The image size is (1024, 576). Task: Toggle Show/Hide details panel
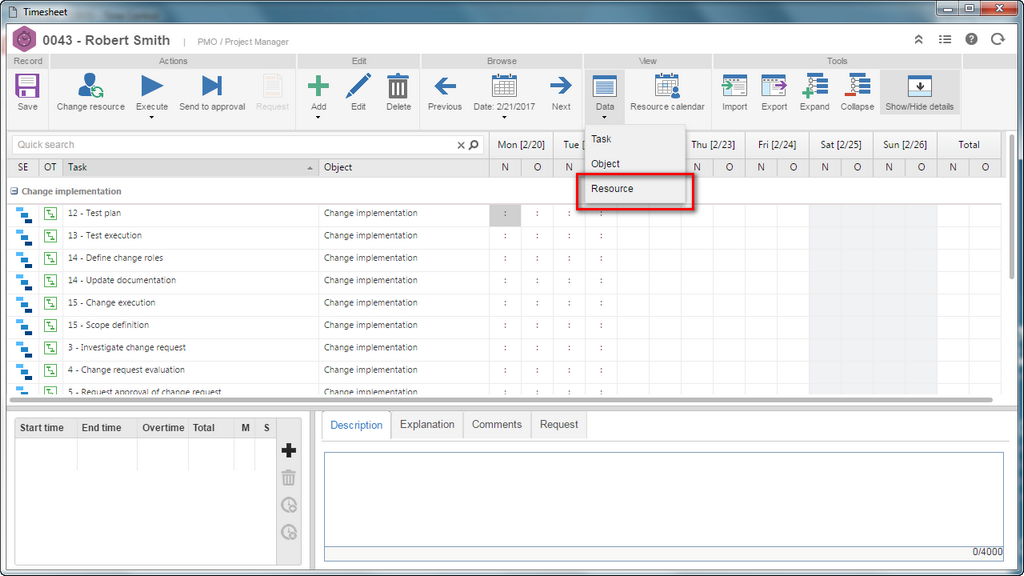(x=919, y=92)
